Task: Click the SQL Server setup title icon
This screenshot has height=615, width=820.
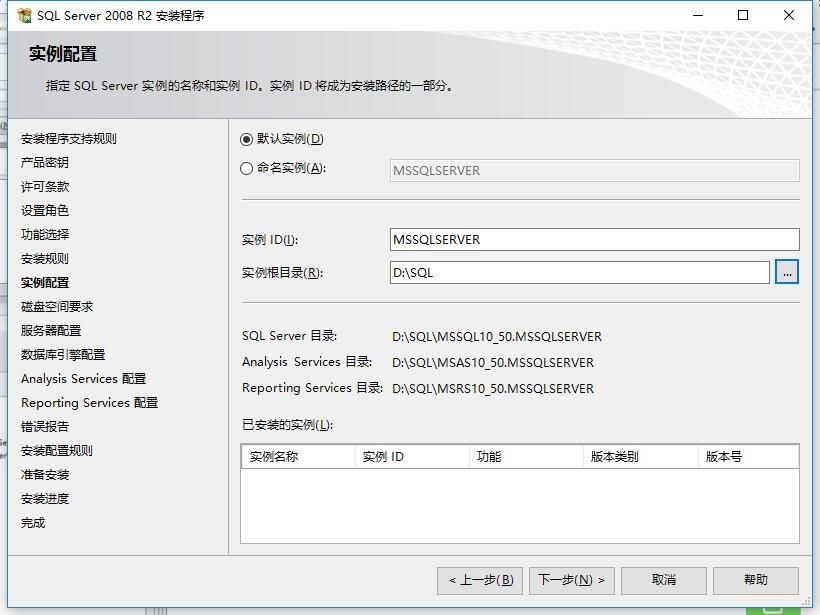Action: (24, 16)
